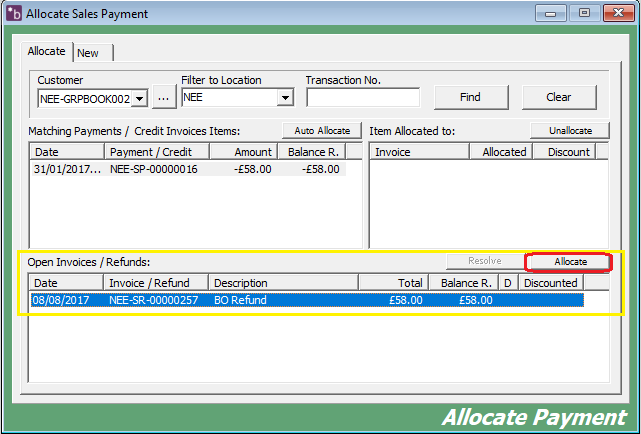Click the Find button

(x=471, y=97)
